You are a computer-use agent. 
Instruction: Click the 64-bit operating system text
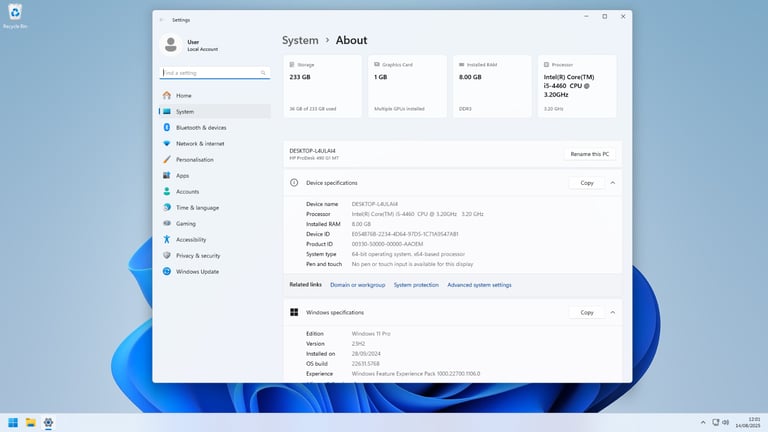[408, 254]
